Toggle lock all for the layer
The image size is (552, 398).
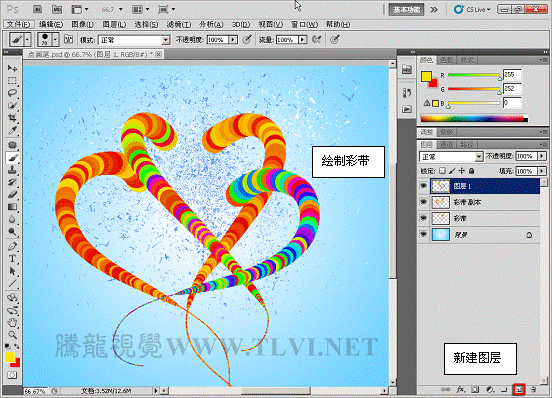(x=471, y=171)
